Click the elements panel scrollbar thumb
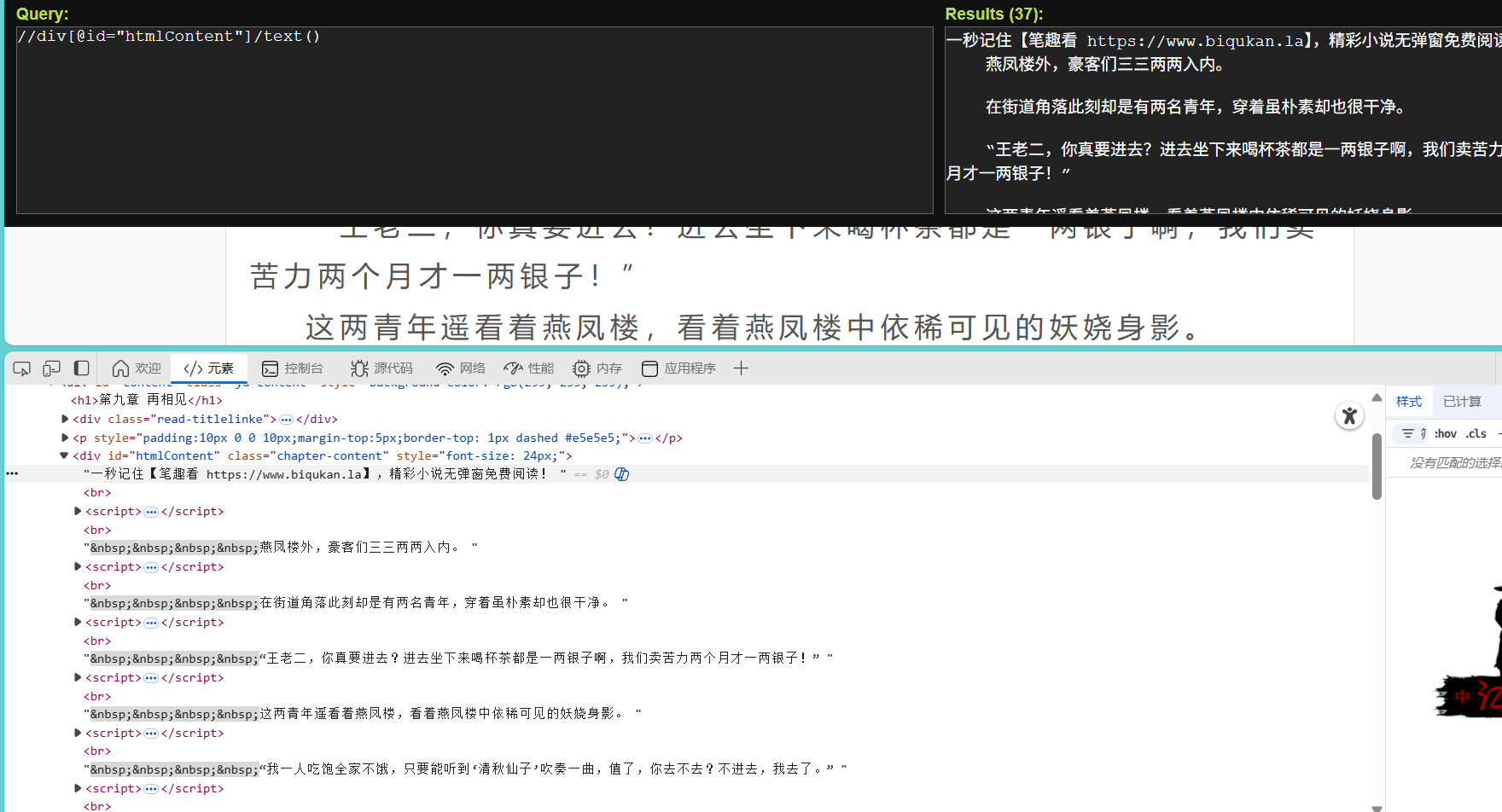 pyautogui.click(x=1377, y=467)
